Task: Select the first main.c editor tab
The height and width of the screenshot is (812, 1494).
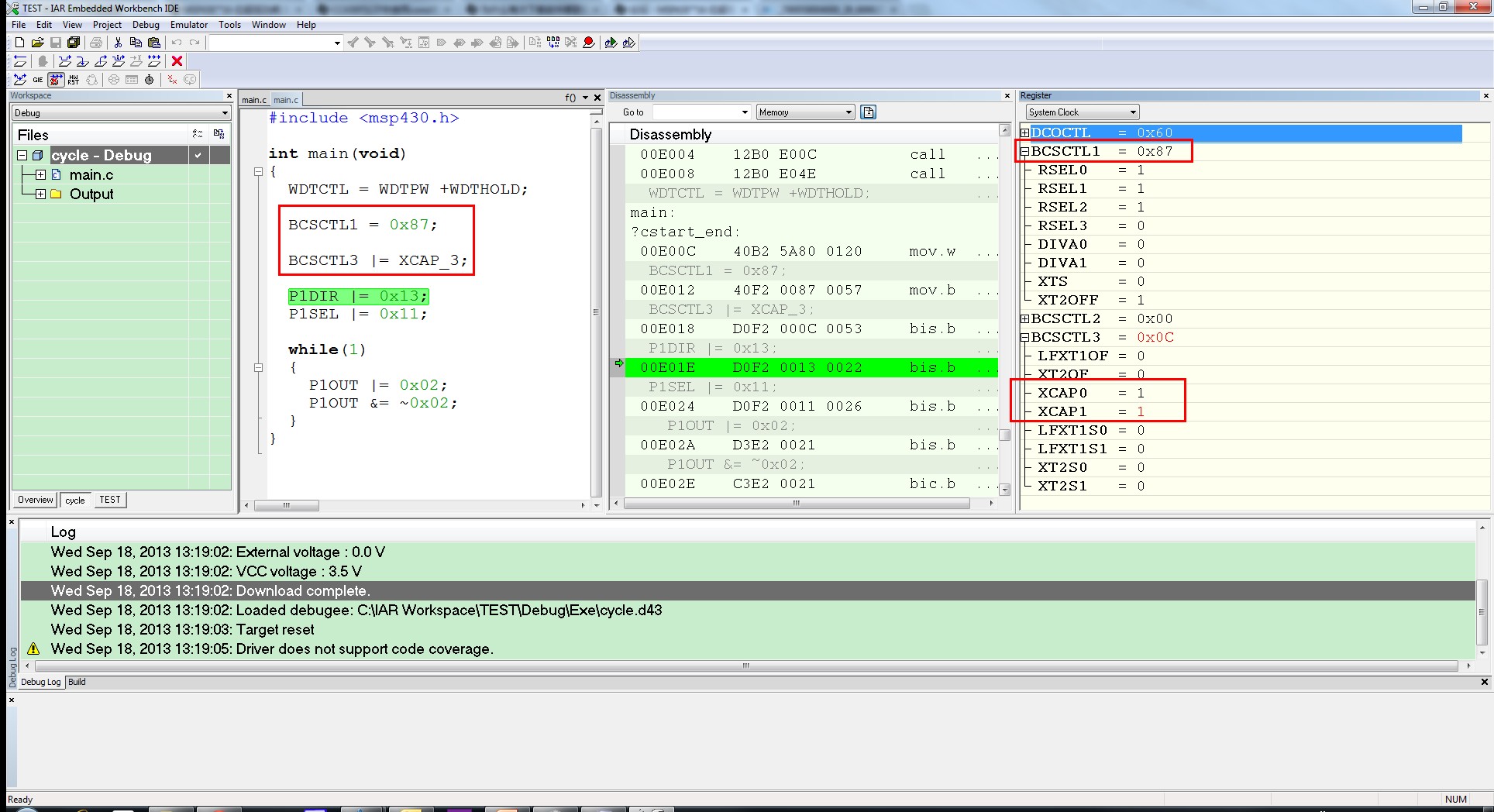Action: [254, 100]
